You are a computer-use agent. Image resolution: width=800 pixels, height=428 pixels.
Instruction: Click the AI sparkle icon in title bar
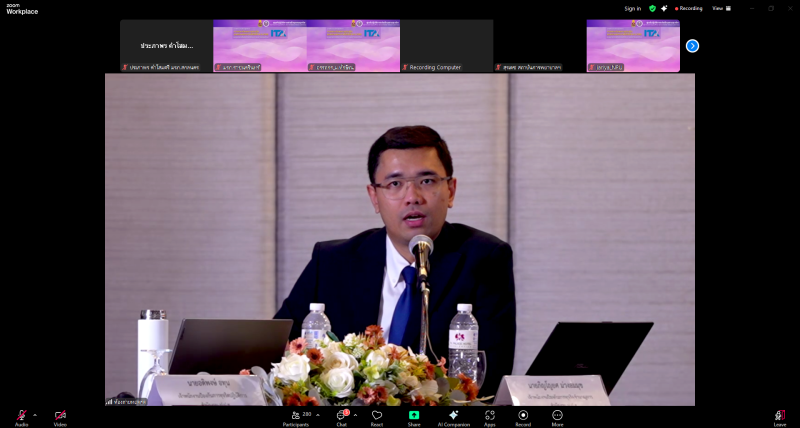coord(665,8)
